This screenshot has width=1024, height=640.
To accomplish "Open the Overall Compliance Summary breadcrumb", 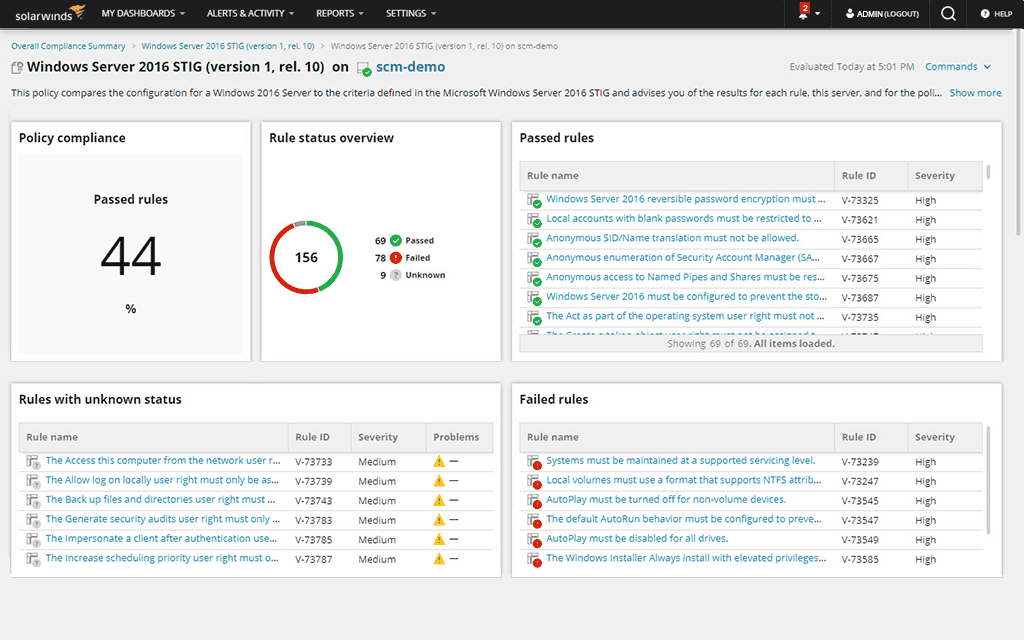I will tap(67, 45).
